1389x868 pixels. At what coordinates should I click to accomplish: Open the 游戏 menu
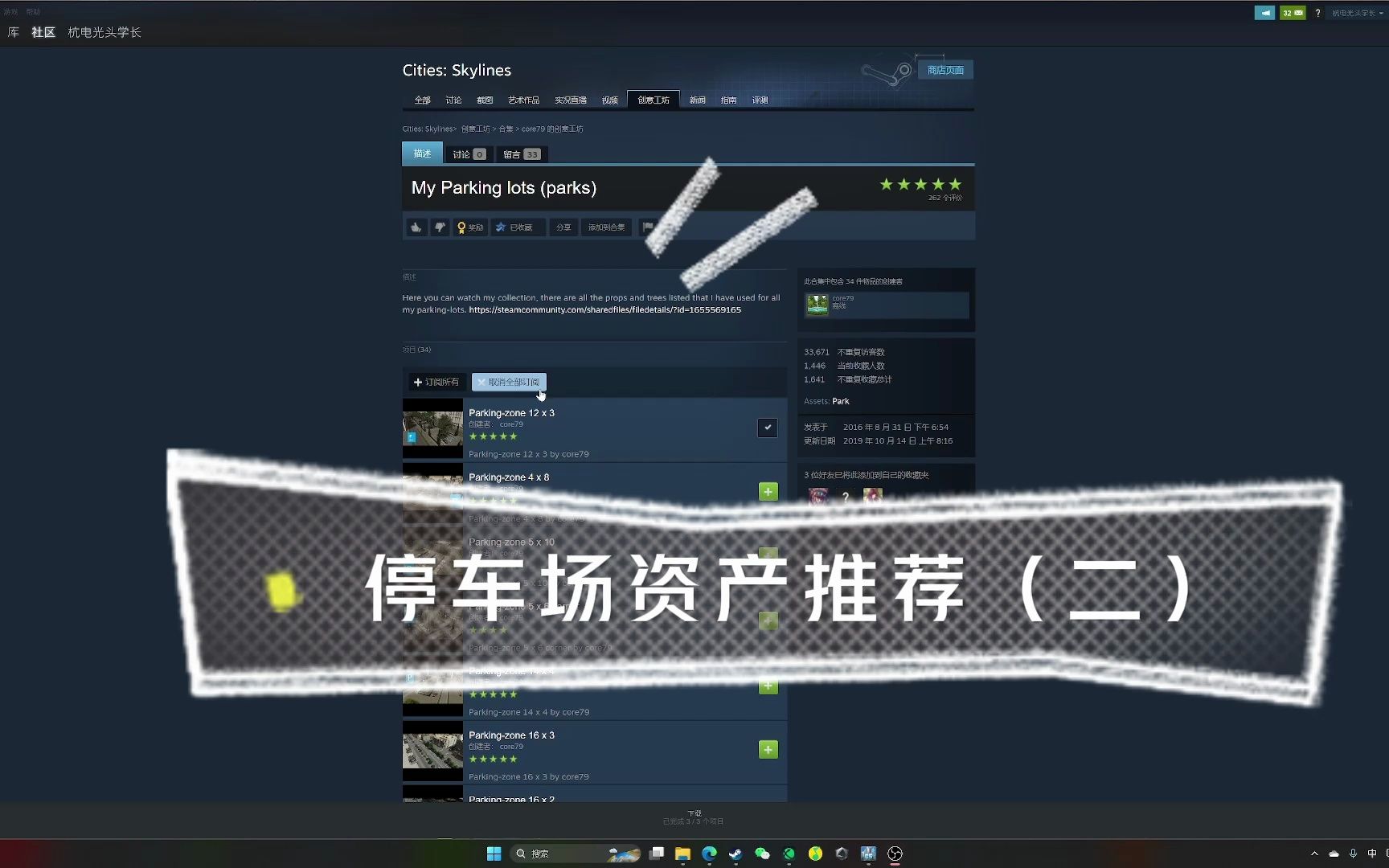[x=10, y=12]
